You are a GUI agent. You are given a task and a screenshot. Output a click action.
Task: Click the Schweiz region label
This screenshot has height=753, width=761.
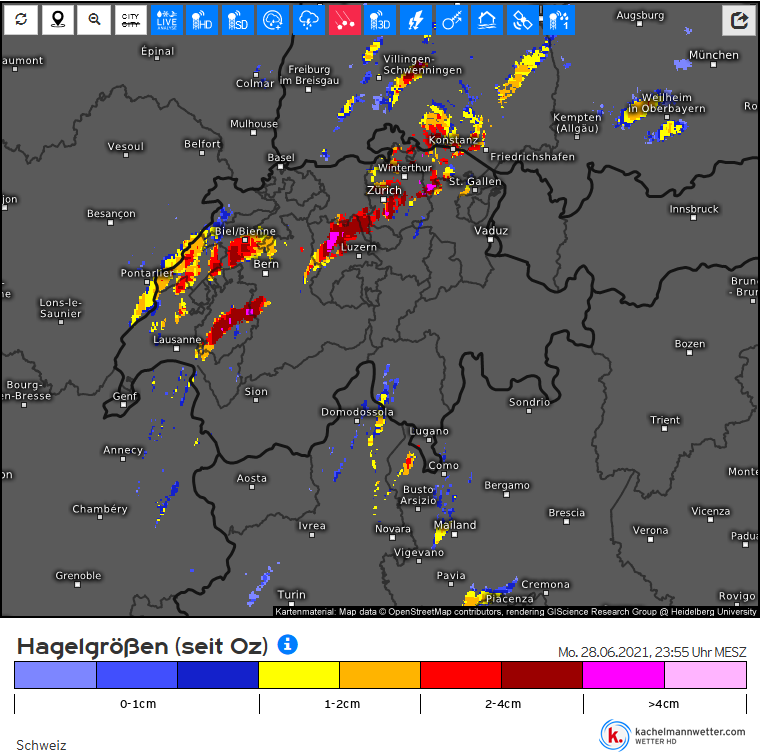tap(41, 745)
